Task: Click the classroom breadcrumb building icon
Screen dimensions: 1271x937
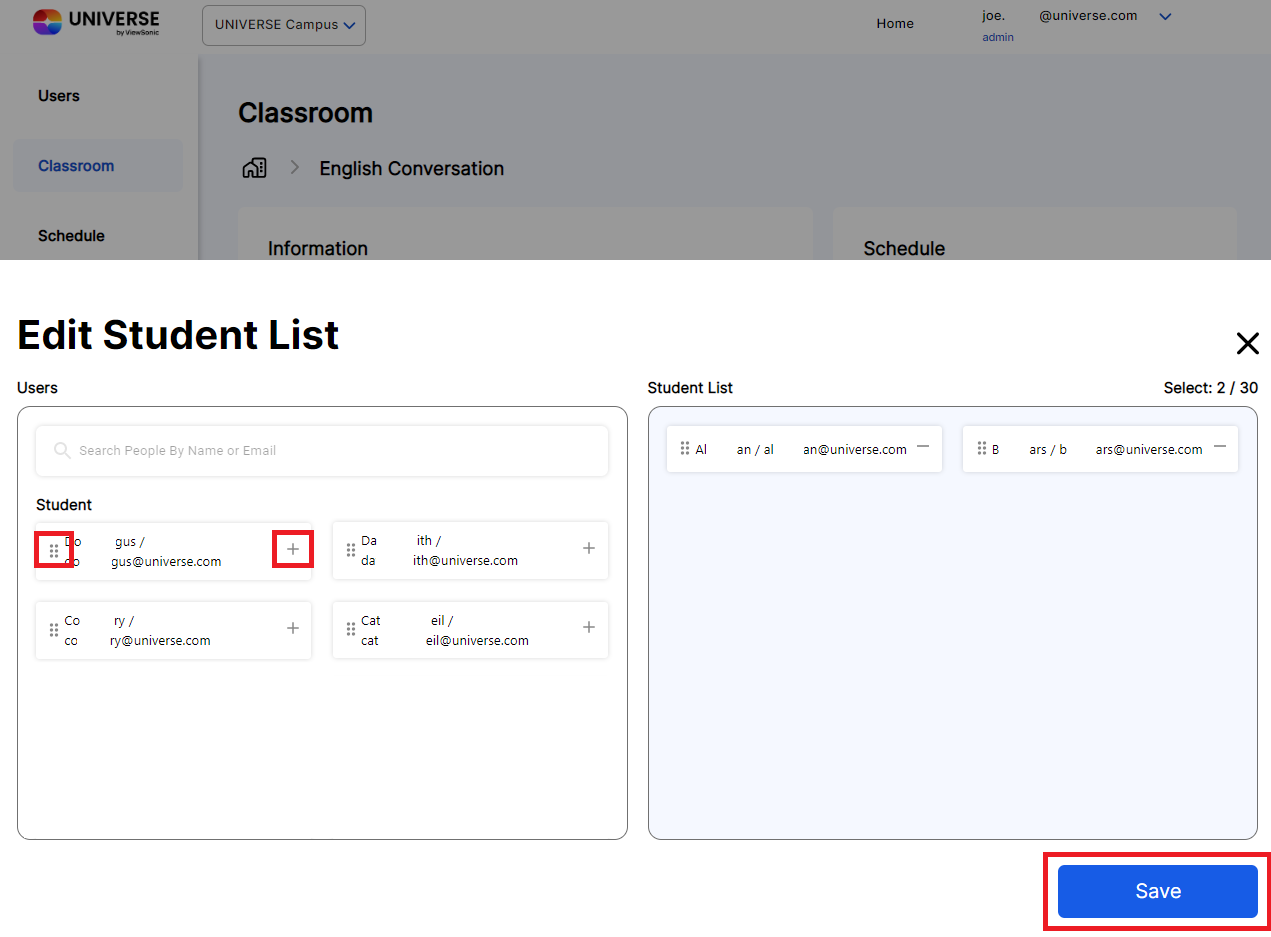Action: click(x=255, y=168)
